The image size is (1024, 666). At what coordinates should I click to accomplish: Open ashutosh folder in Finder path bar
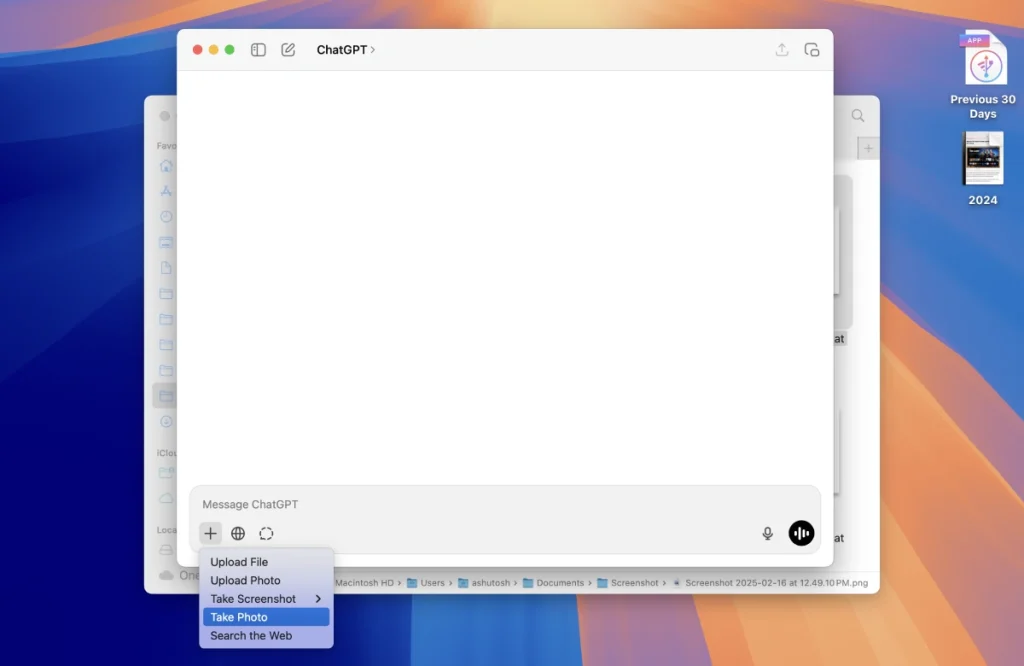tap(484, 582)
